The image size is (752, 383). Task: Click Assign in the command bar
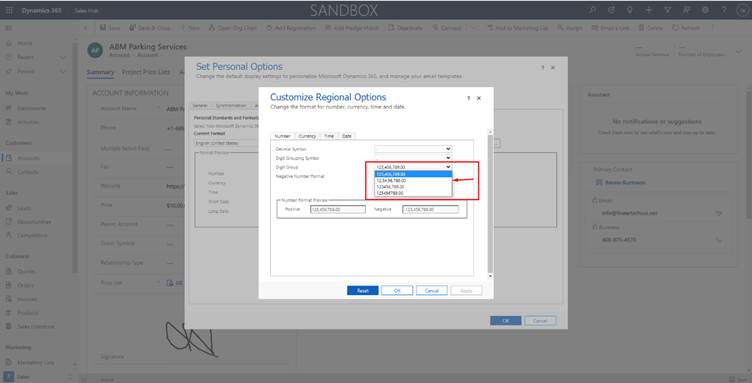pyautogui.click(x=570, y=28)
